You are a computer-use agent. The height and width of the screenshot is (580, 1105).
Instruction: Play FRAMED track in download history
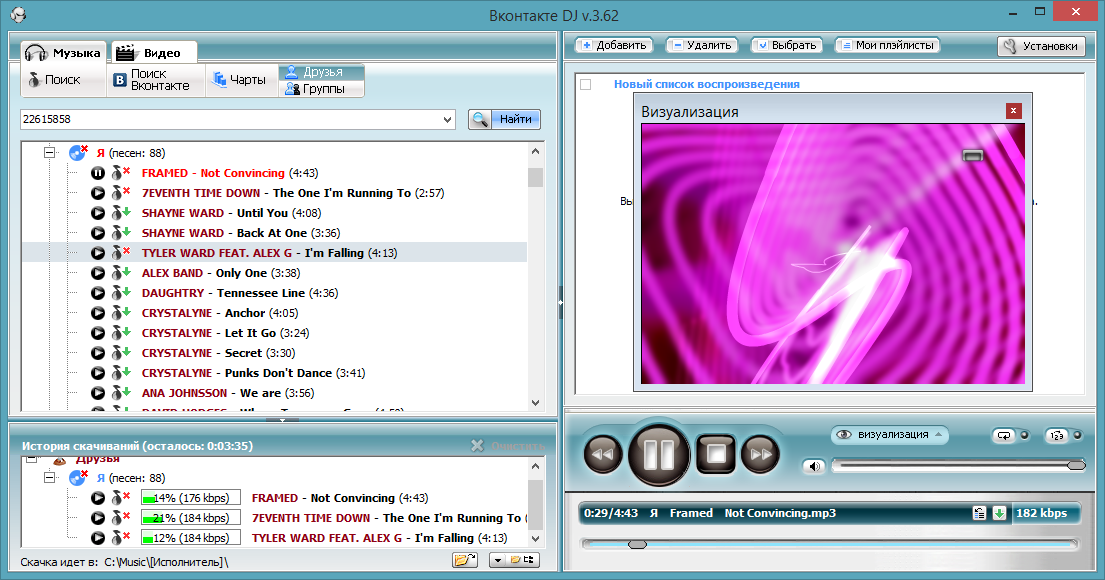pyautogui.click(x=98, y=498)
